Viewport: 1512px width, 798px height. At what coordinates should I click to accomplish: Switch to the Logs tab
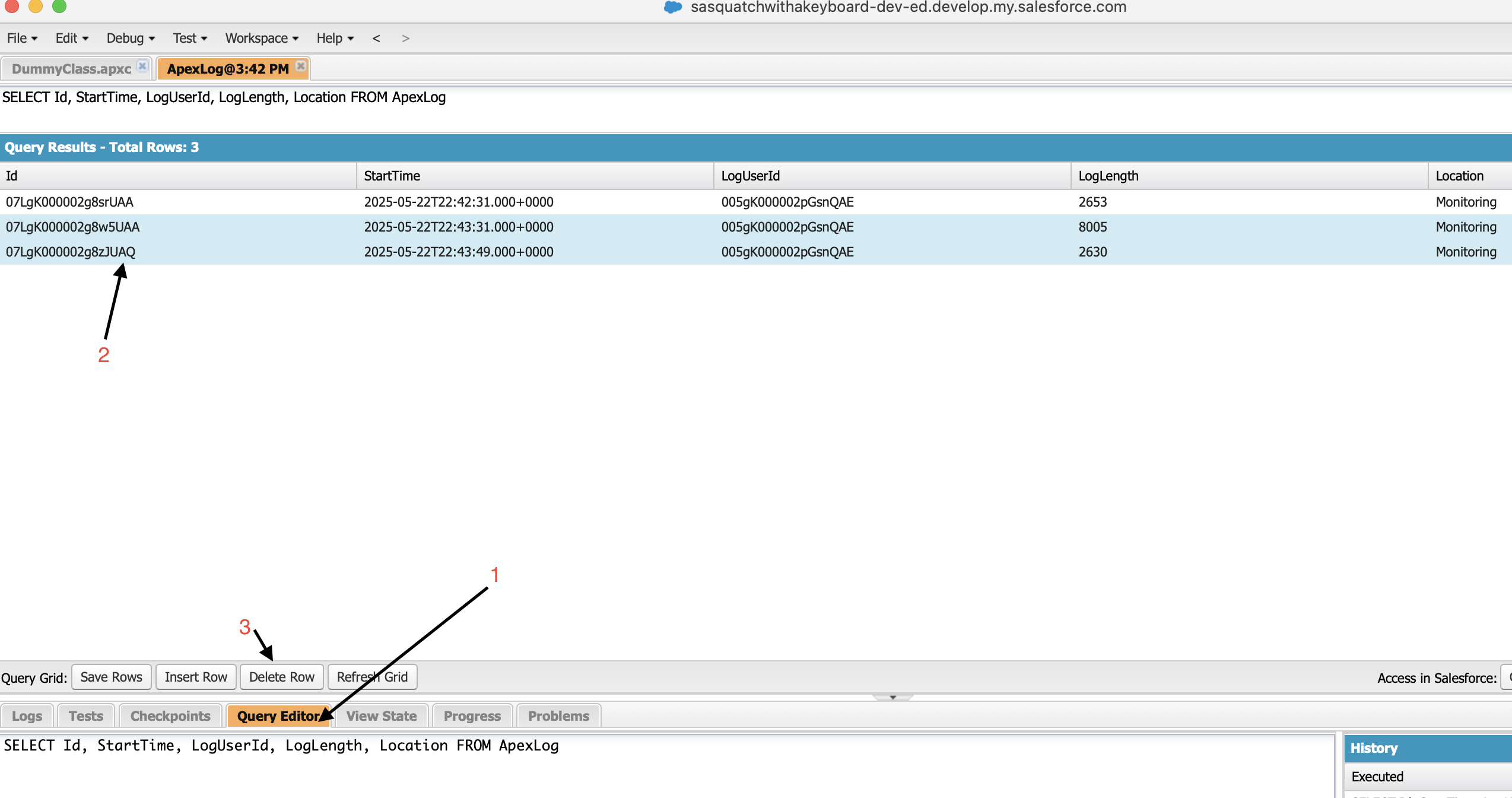[x=26, y=715]
